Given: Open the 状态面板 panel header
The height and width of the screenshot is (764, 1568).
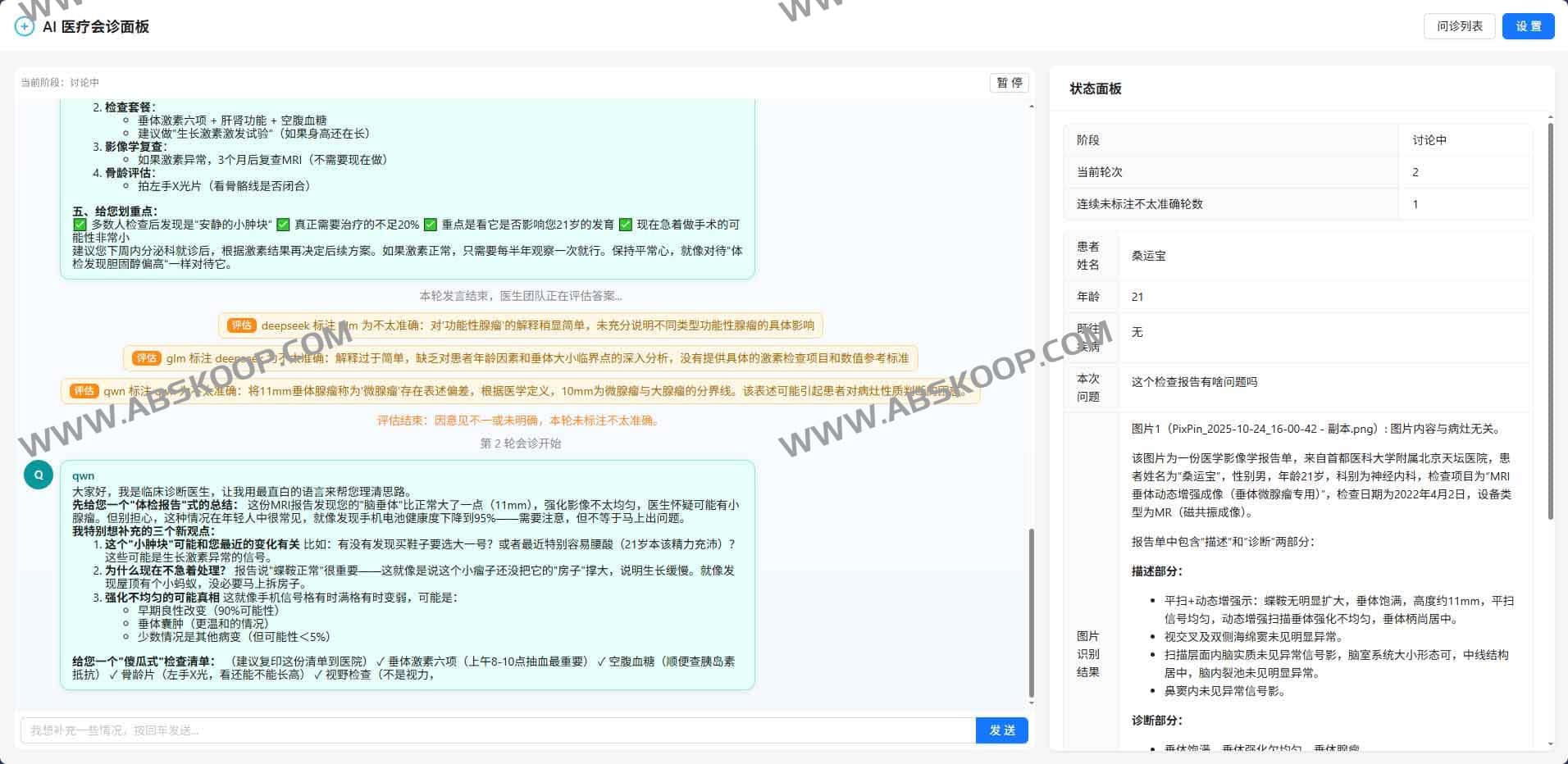Looking at the screenshot, I should tap(1096, 89).
